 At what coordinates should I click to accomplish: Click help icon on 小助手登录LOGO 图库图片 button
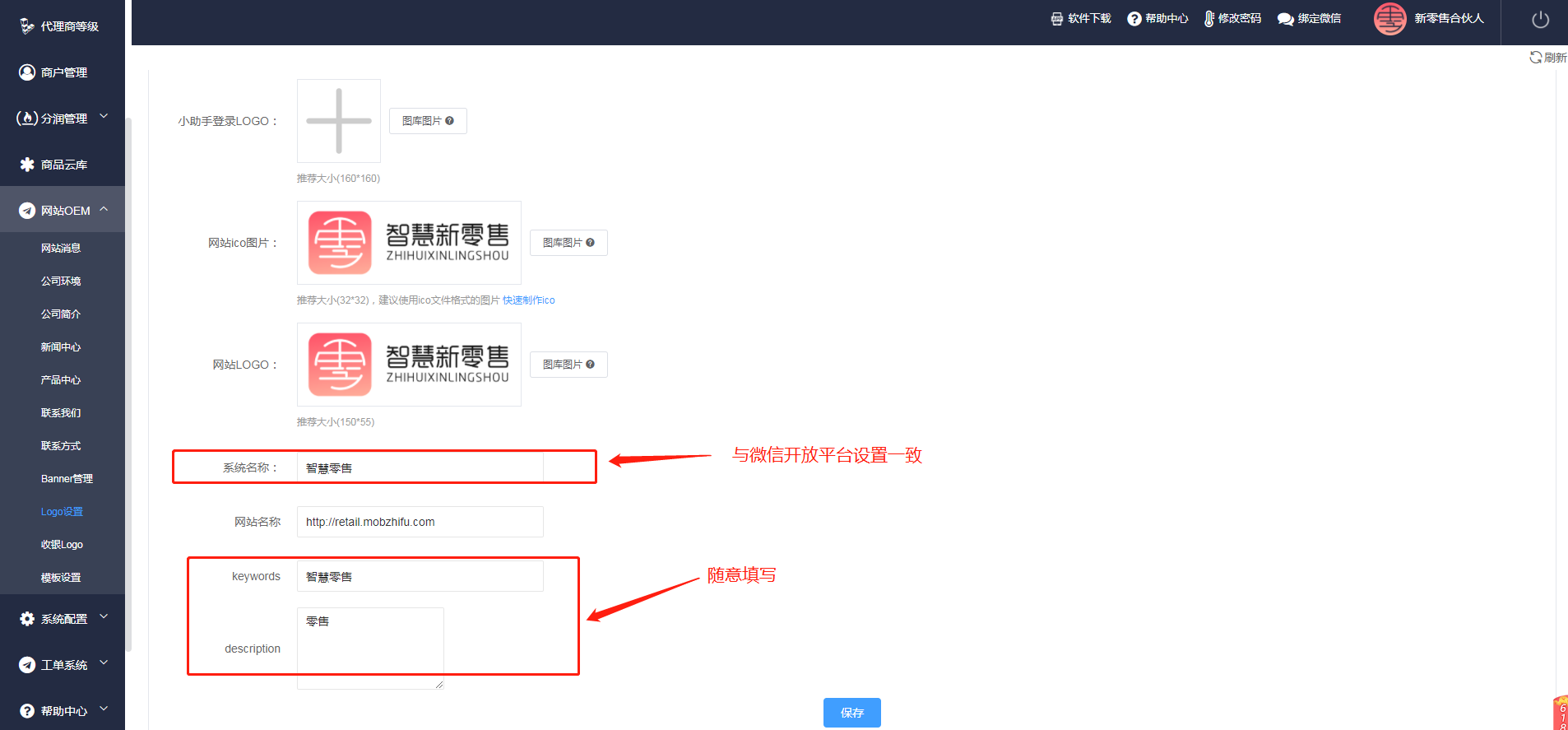tap(450, 121)
